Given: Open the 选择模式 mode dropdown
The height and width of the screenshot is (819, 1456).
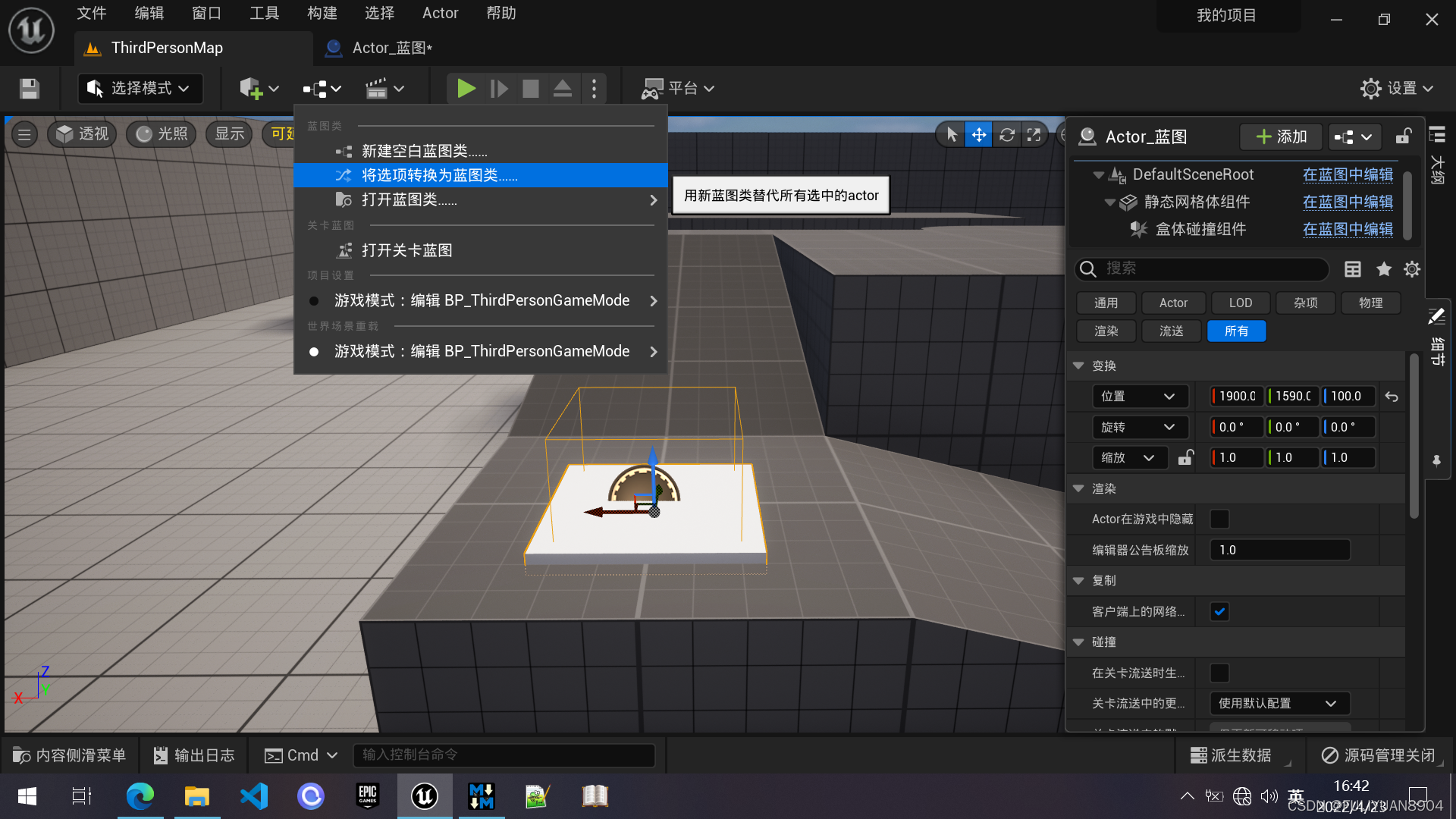Looking at the screenshot, I should coord(140,89).
